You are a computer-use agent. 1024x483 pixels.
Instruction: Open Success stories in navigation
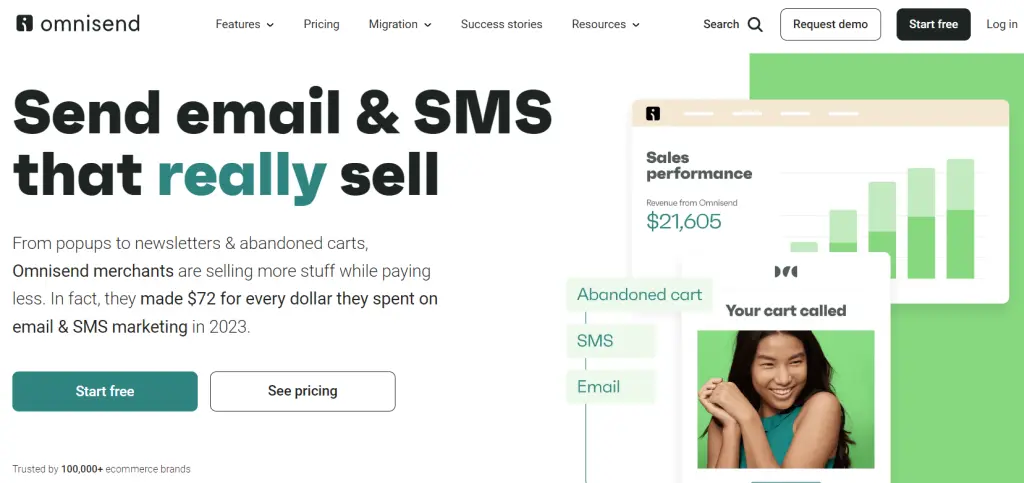501,24
